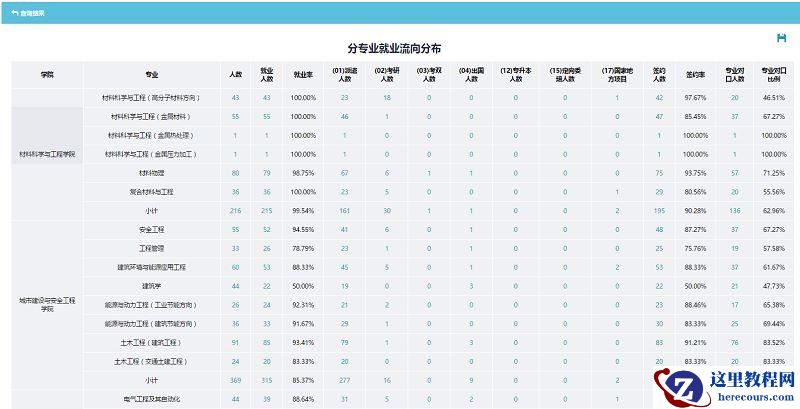Click 50.00% employment rate in 建筑学 row
The height and width of the screenshot is (409, 800).
303,286
